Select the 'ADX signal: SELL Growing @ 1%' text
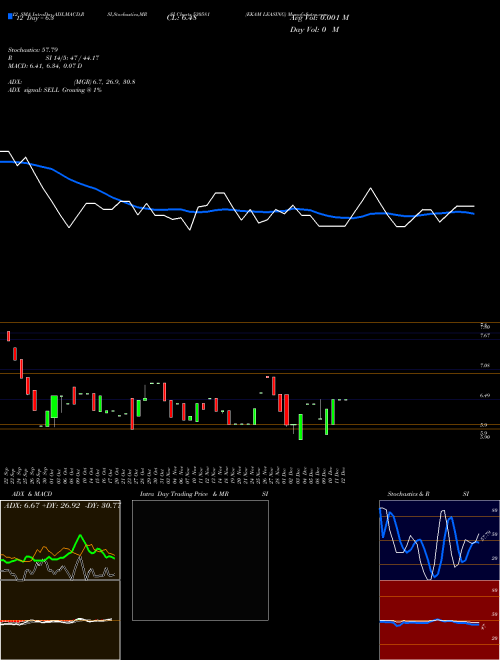The width and height of the screenshot is (500, 660). (55, 90)
